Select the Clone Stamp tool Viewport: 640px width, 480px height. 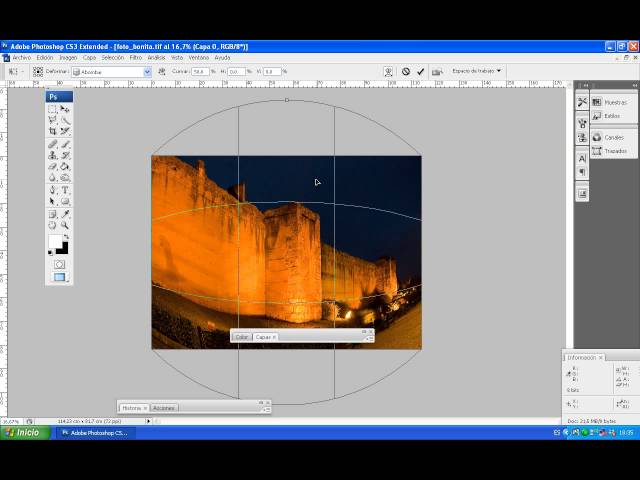[x=53, y=156]
